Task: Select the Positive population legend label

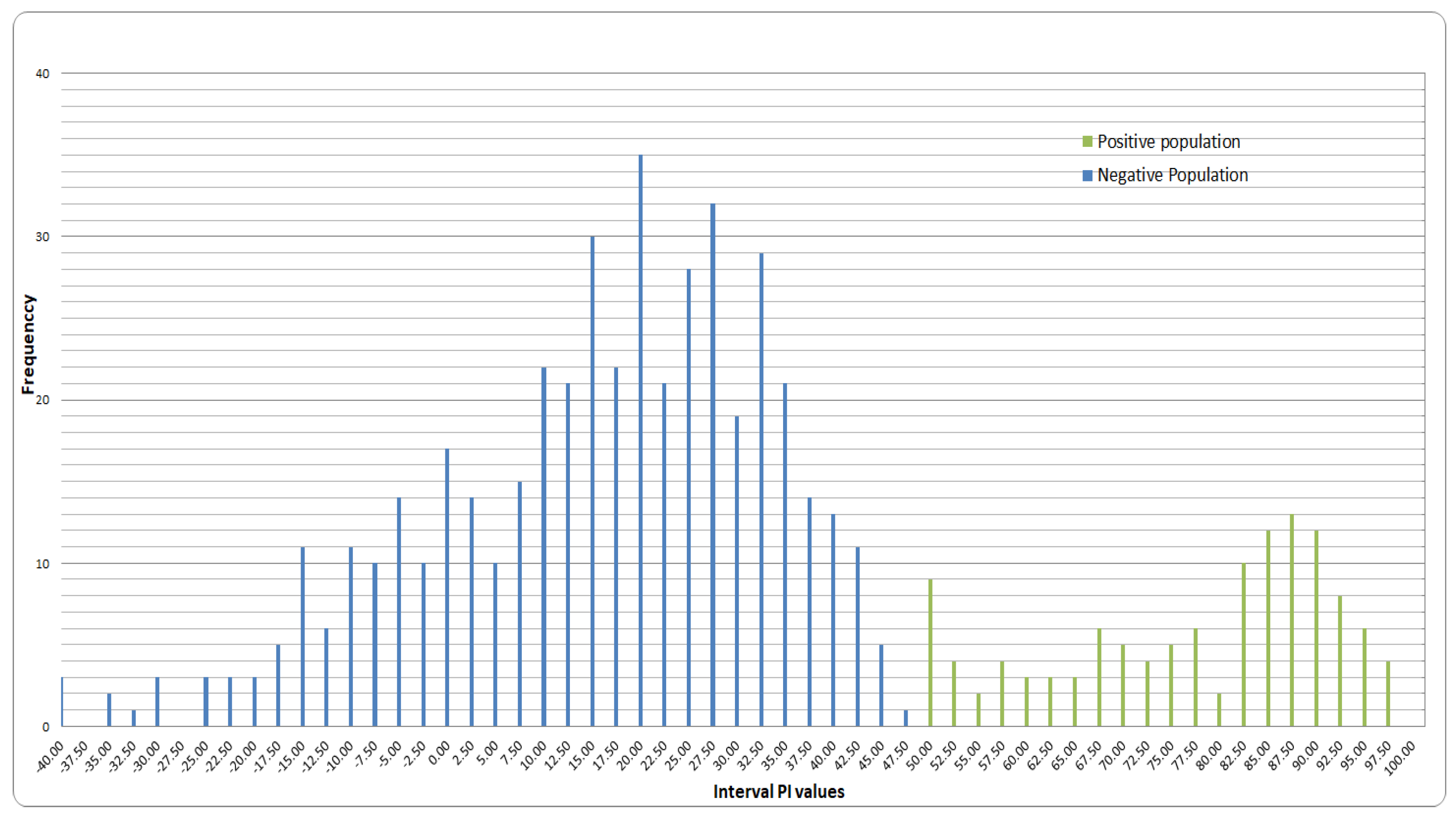Action: point(1169,141)
